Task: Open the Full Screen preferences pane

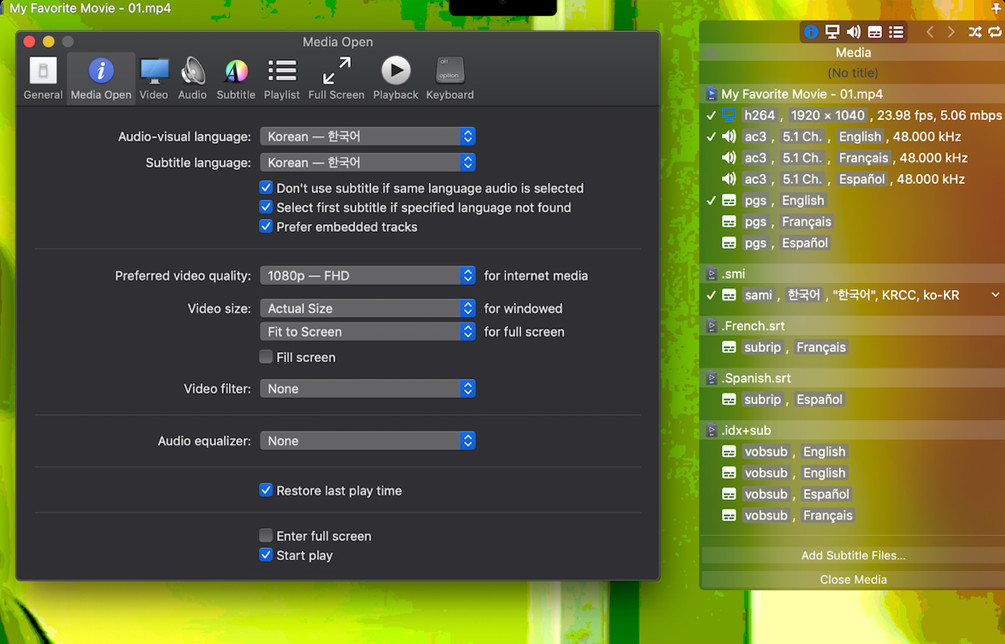Action: pyautogui.click(x=336, y=78)
